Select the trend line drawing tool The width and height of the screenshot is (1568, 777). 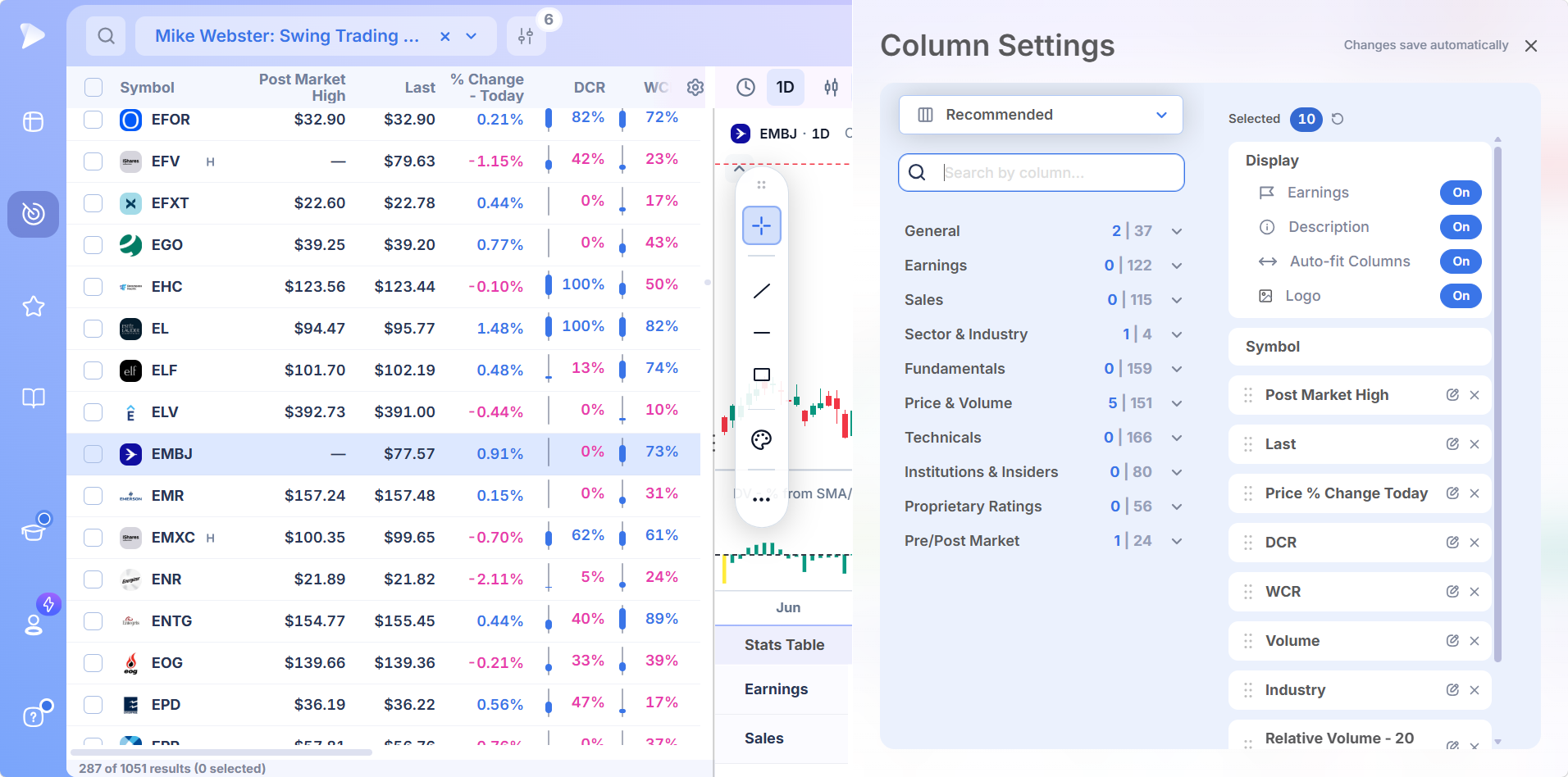(x=761, y=291)
